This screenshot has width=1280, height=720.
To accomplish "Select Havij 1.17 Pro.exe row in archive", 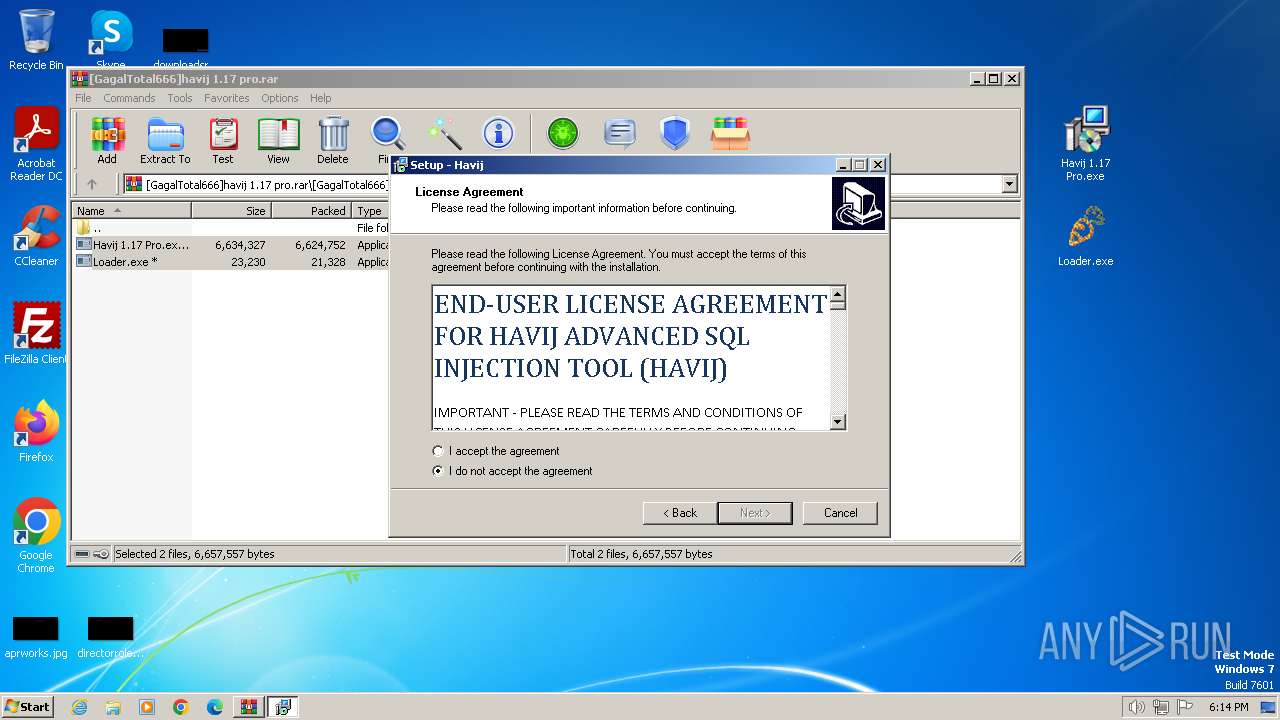I will [231, 245].
